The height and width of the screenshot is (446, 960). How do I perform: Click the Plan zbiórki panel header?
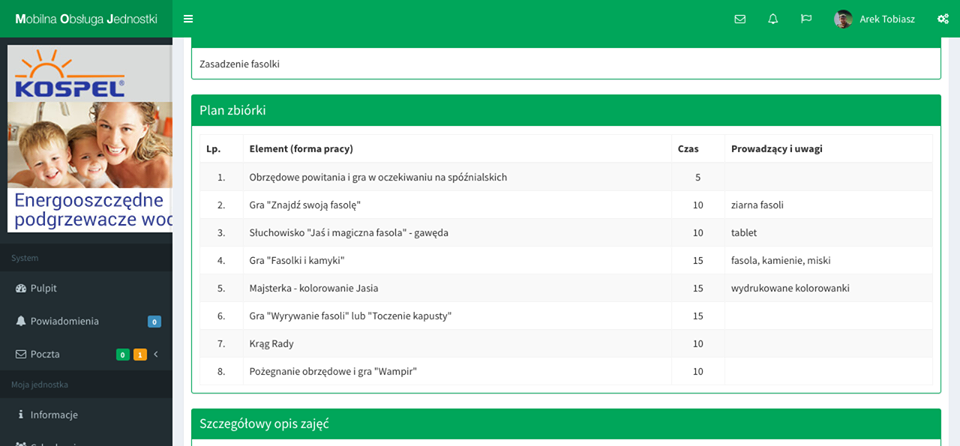566,110
